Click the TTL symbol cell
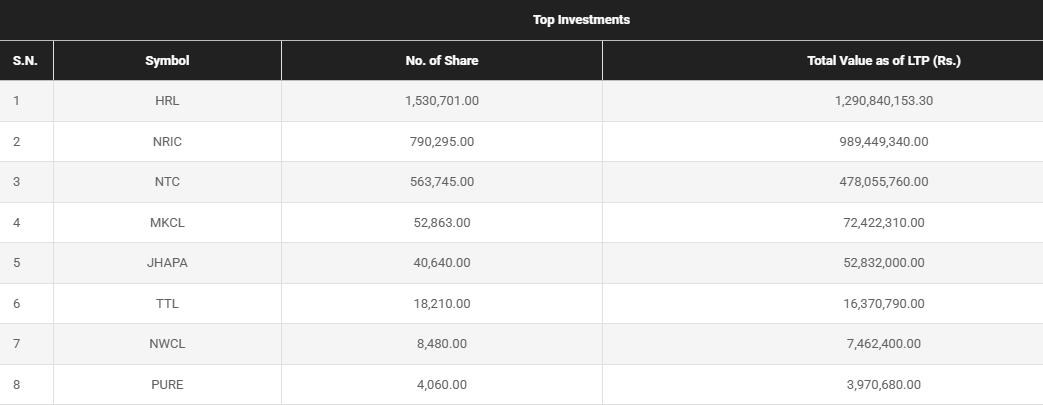Screen dimensions: 1043x405 [x=167, y=304]
